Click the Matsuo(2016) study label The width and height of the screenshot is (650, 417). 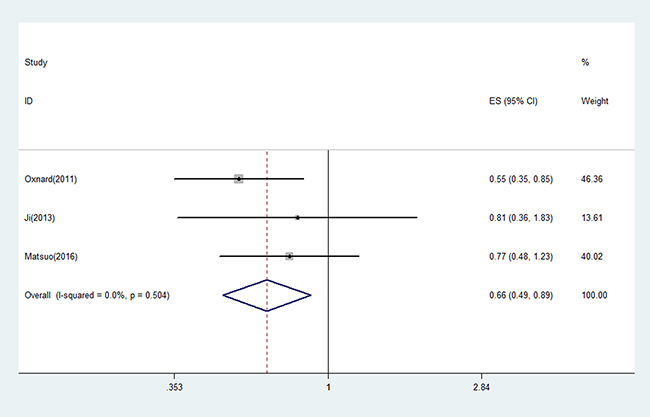(51, 256)
